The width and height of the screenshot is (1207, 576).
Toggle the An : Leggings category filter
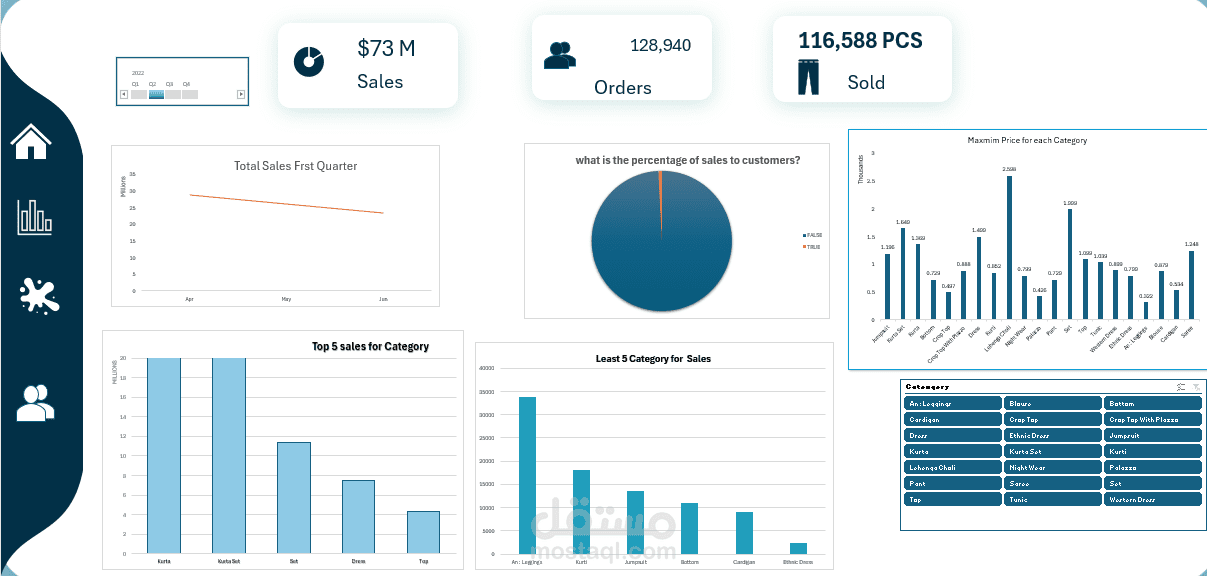[x=952, y=403]
